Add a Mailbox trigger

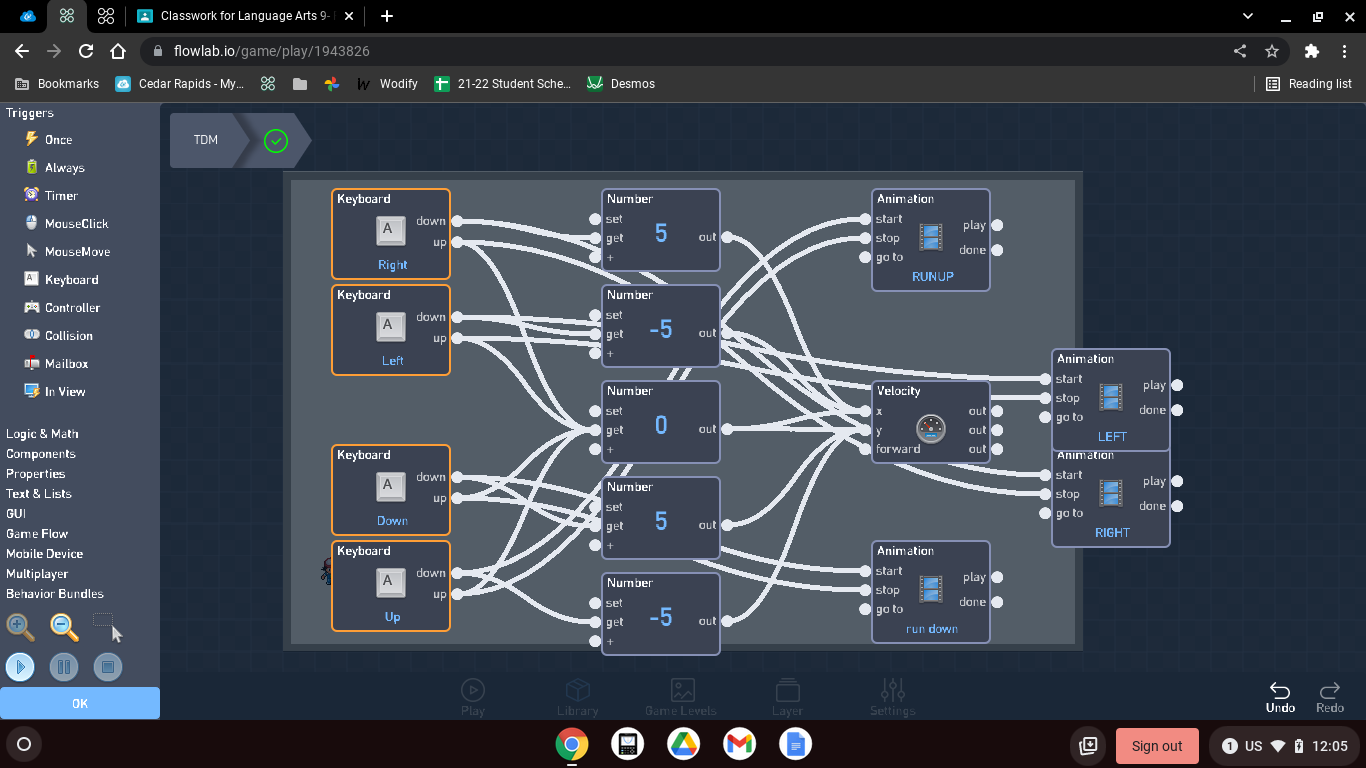[56, 364]
